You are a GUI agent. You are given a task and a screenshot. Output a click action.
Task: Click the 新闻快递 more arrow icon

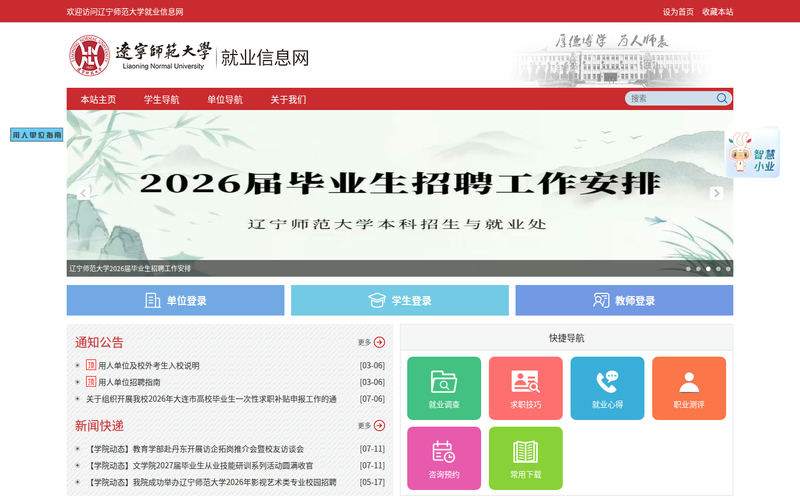(379, 426)
